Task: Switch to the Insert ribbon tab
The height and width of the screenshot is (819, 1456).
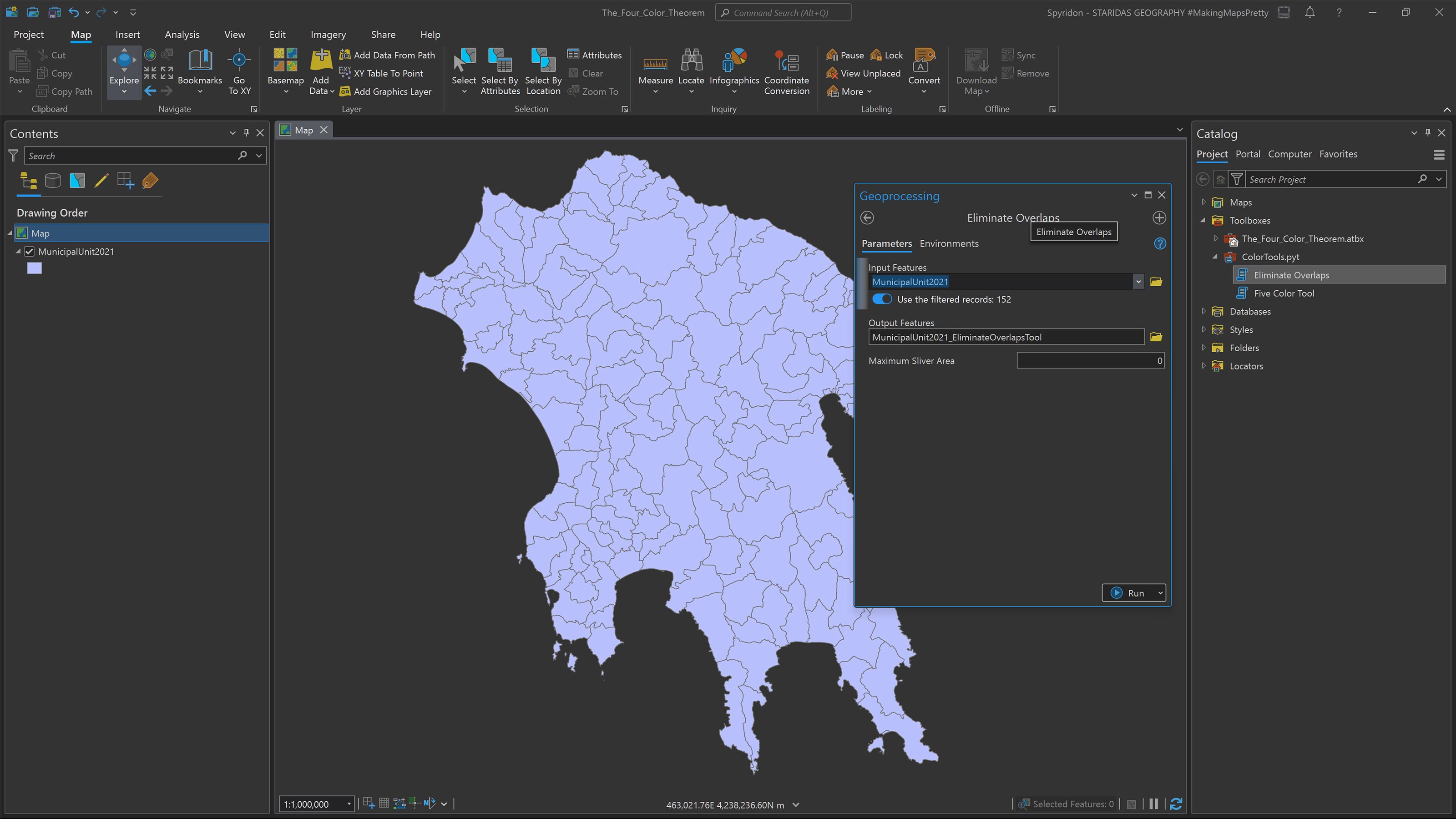Action: [x=127, y=34]
